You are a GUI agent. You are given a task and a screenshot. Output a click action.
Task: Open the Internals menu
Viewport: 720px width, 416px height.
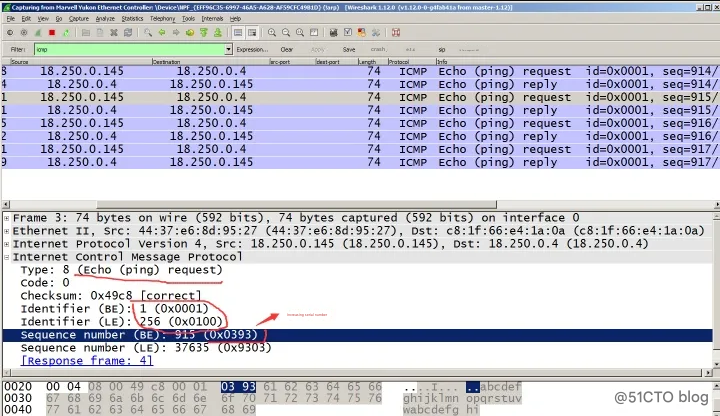coord(212,19)
